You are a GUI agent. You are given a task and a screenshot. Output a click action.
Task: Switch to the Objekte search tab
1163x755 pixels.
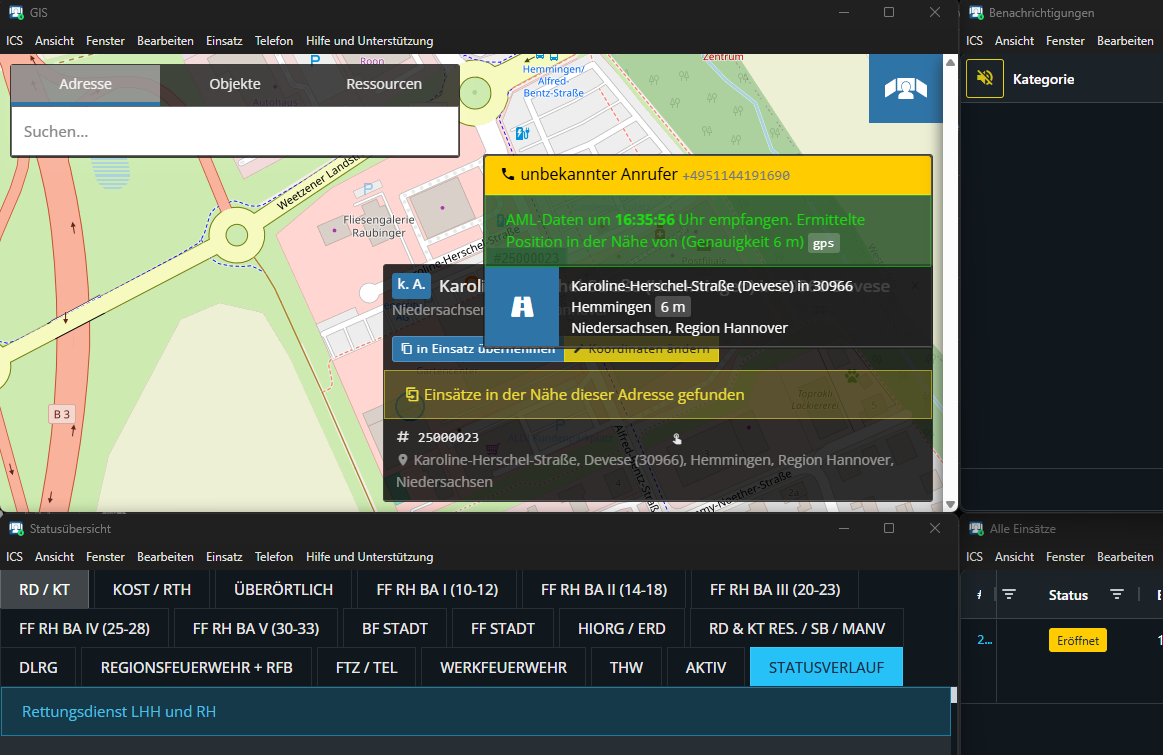(x=235, y=84)
